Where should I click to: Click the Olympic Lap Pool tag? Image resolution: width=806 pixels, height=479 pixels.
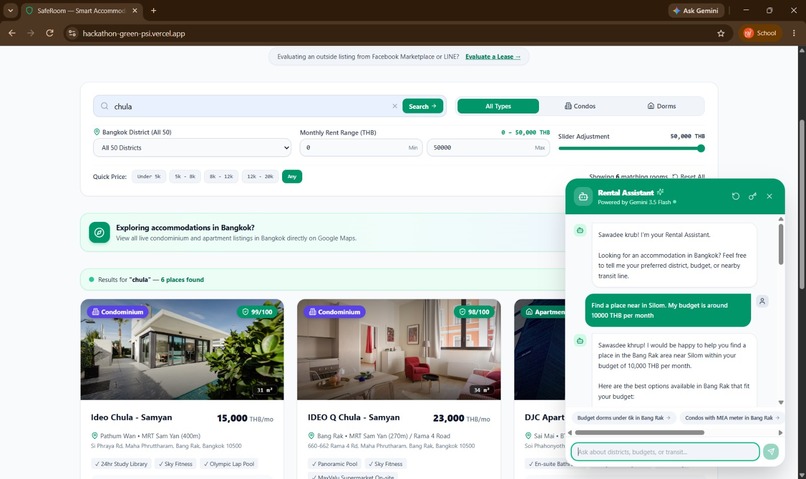(x=229, y=464)
